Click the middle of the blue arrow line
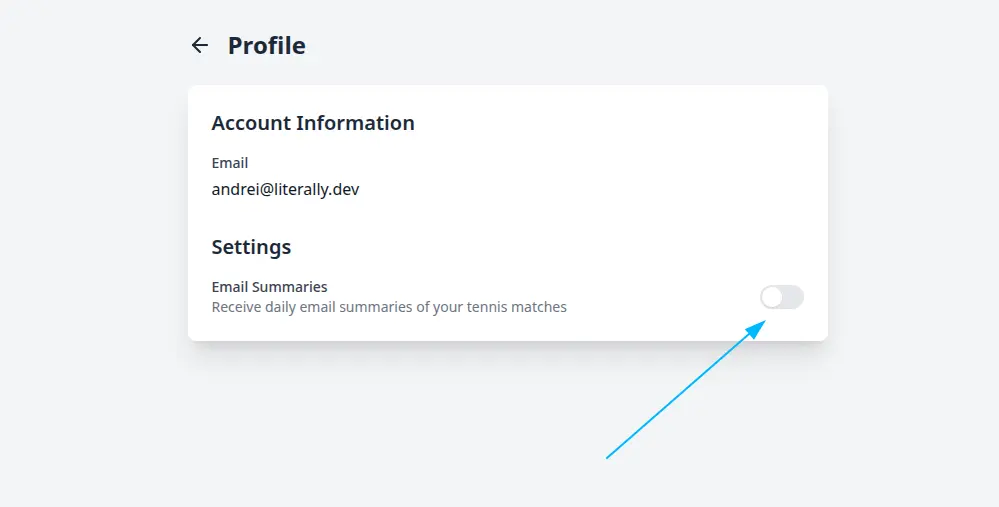Viewport: 999px width, 507px height. [x=685, y=391]
